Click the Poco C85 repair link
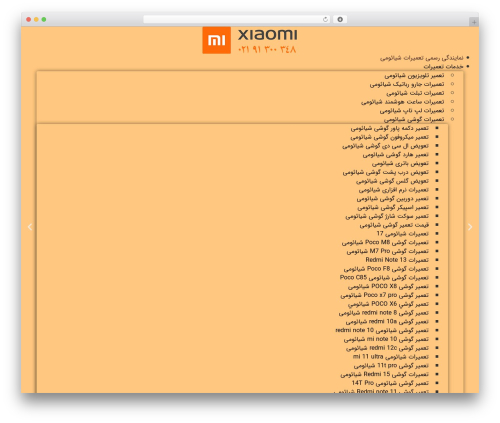The width and height of the screenshot is (500, 423). coord(384,278)
